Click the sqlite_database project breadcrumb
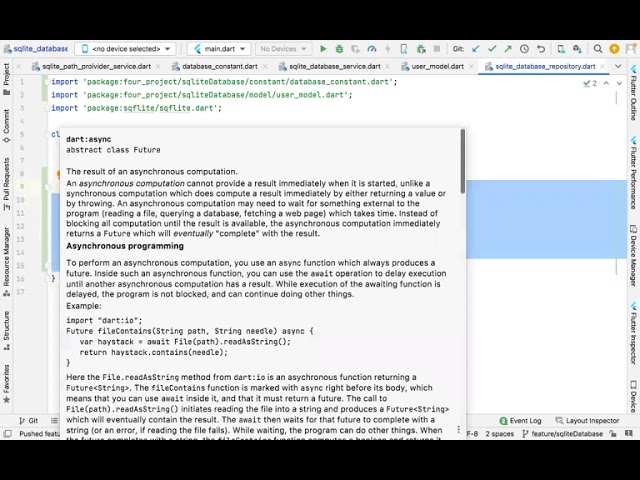Viewport: 640px width, 480px height. tap(36, 49)
